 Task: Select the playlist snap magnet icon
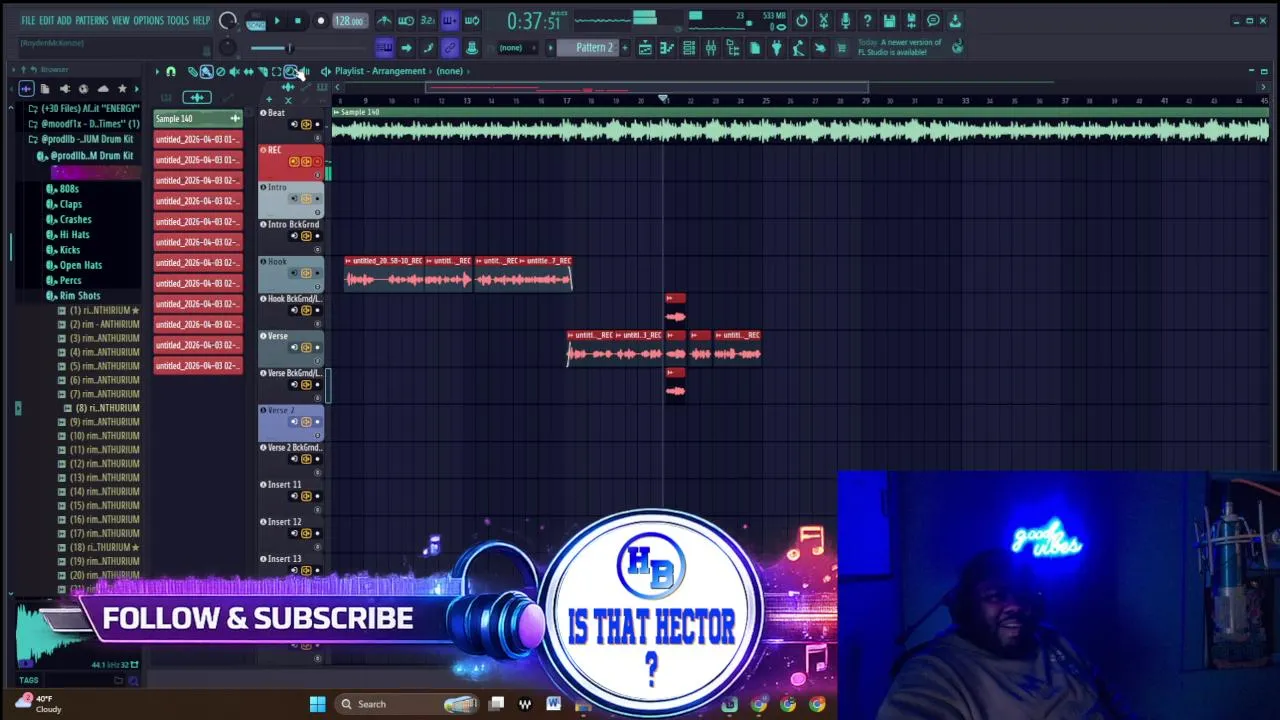[x=171, y=71]
